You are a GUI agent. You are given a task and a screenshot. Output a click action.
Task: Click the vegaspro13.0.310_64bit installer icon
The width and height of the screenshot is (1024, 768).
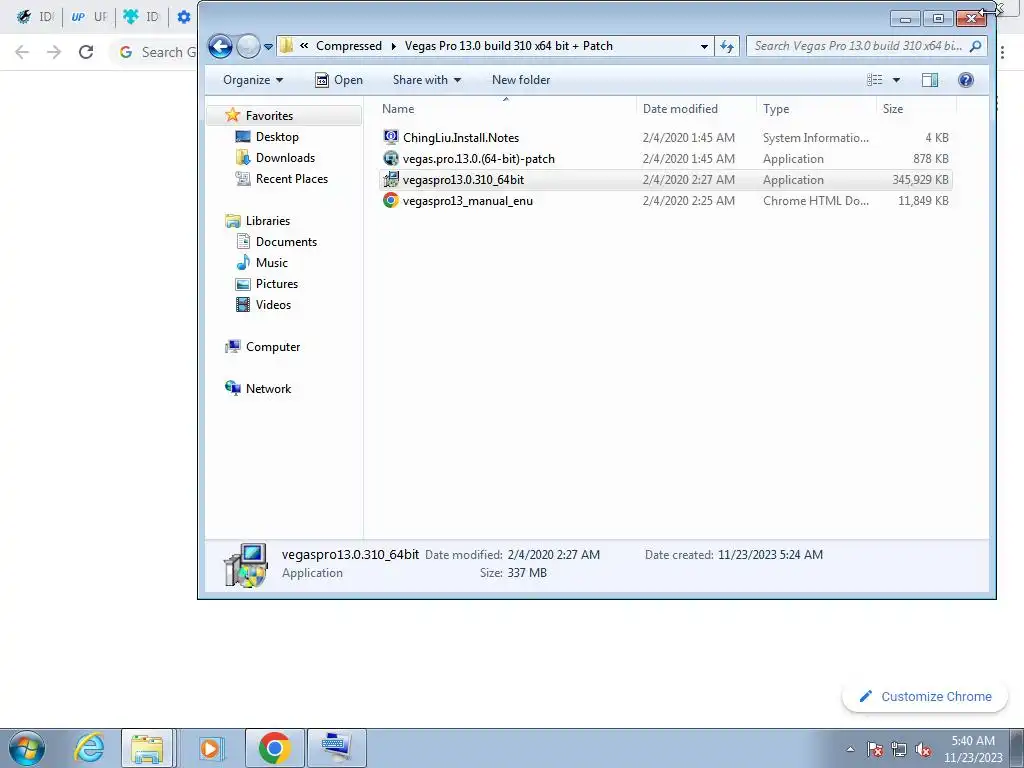click(391, 179)
